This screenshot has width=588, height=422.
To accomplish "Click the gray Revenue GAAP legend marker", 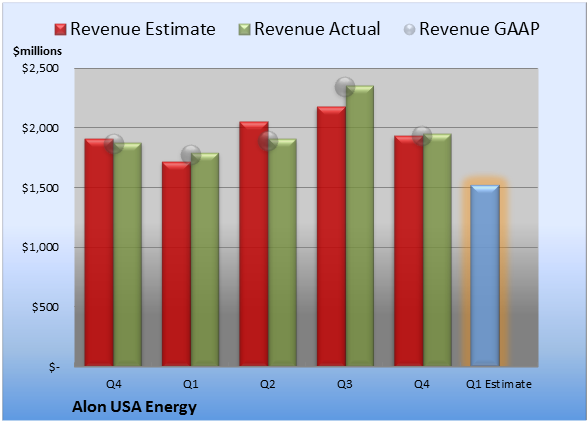I will 409,30.
